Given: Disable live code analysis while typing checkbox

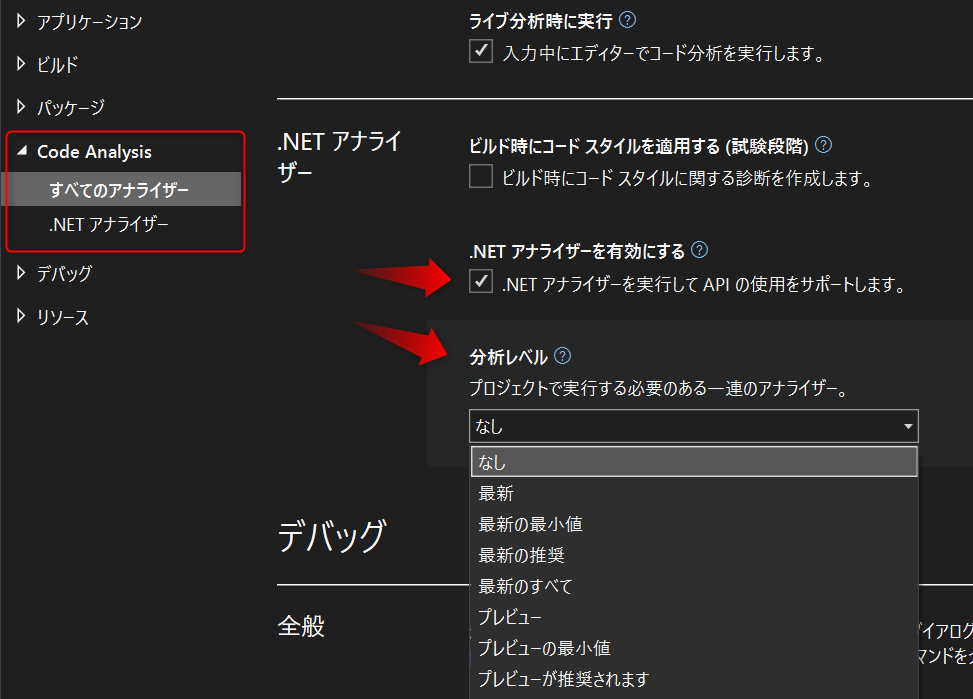Looking at the screenshot, I should (481, 52).
